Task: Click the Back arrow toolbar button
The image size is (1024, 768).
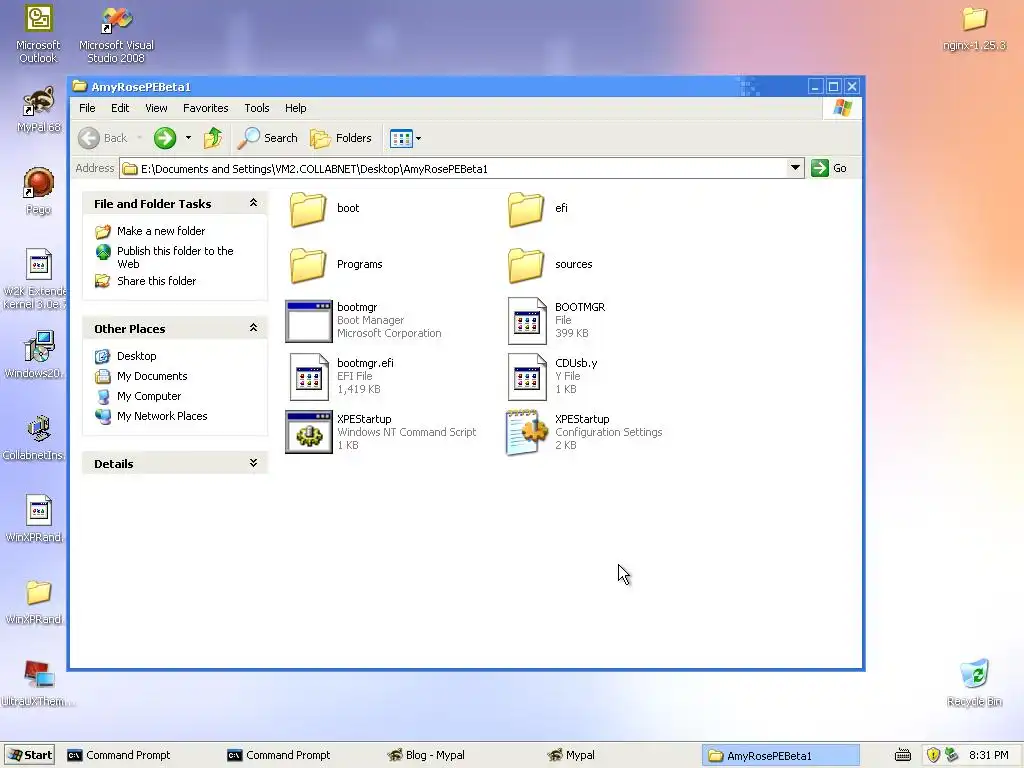Action: tap(103, 138)
